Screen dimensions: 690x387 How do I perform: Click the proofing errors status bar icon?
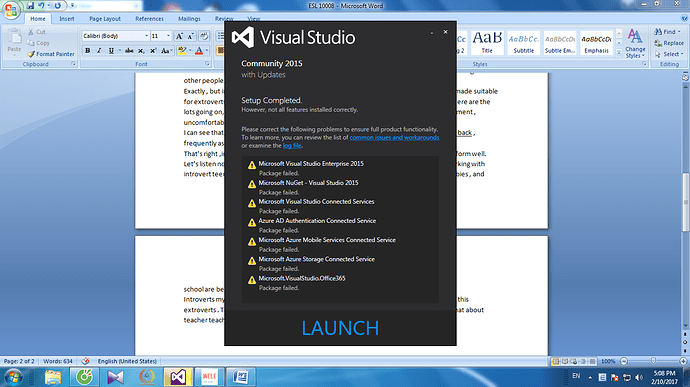click(85, 361)
